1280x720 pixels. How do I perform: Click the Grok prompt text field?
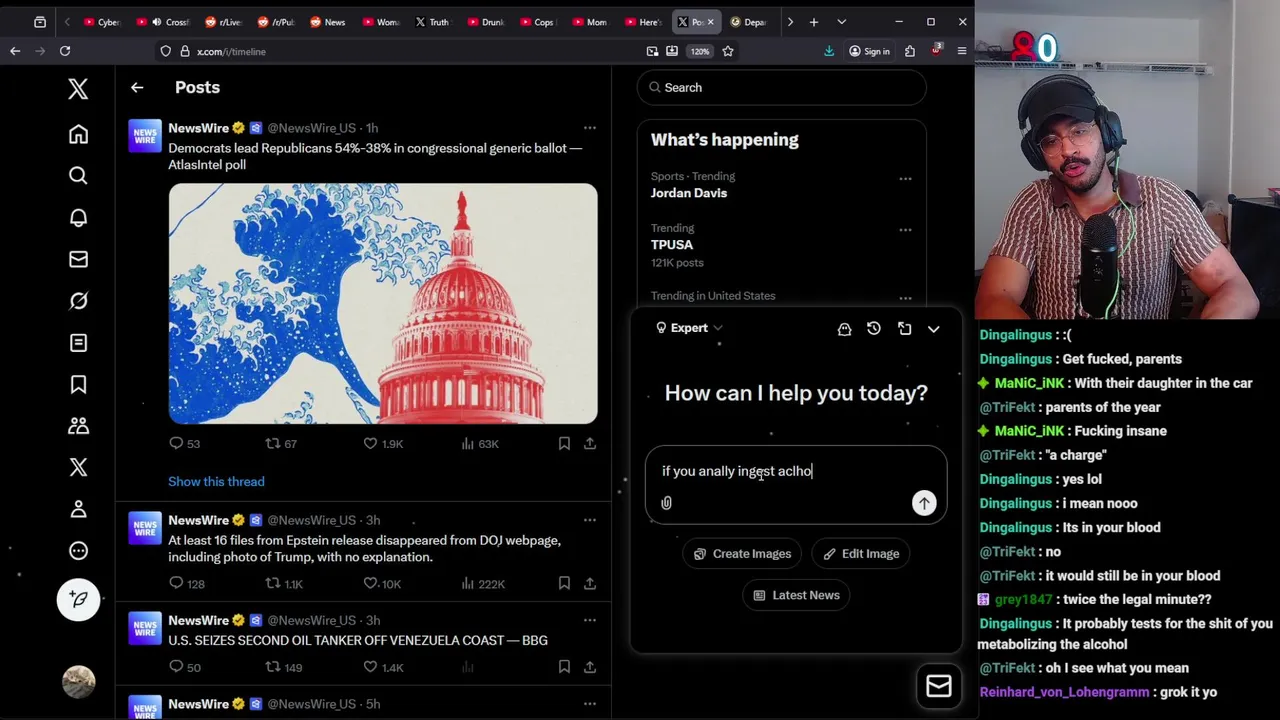click(796, 471)
